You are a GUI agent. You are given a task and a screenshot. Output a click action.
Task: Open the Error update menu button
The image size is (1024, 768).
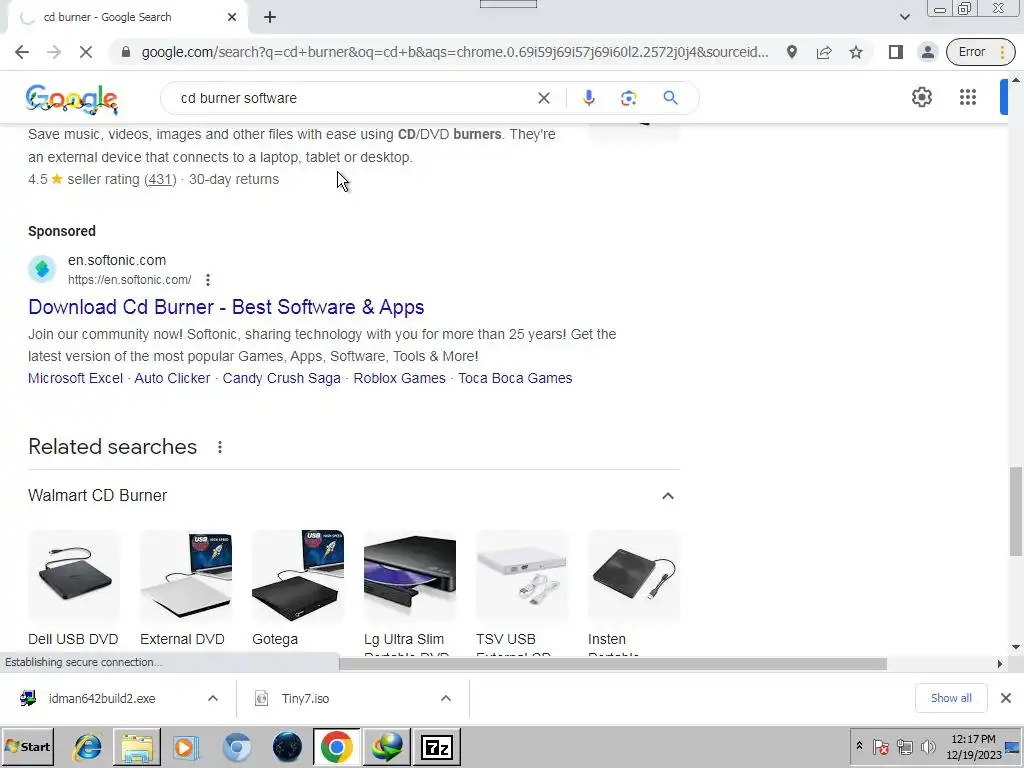click(x=980, y=52)
